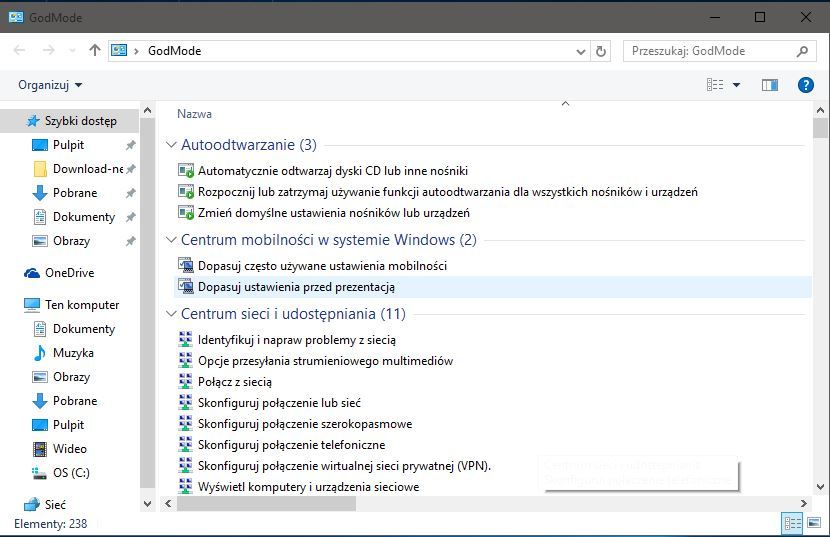Click the Forward navigation arrow
830x537 pixels.
click(48, 50)
